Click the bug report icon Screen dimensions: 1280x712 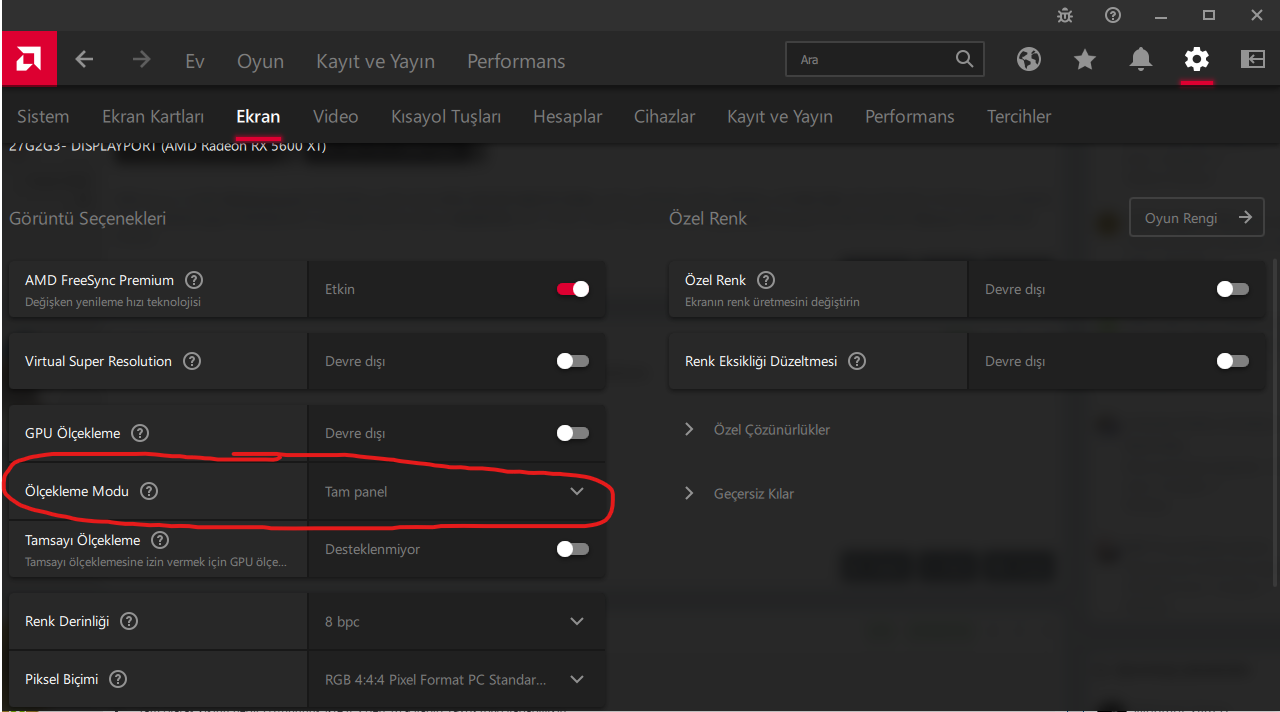click(1065, 15)
